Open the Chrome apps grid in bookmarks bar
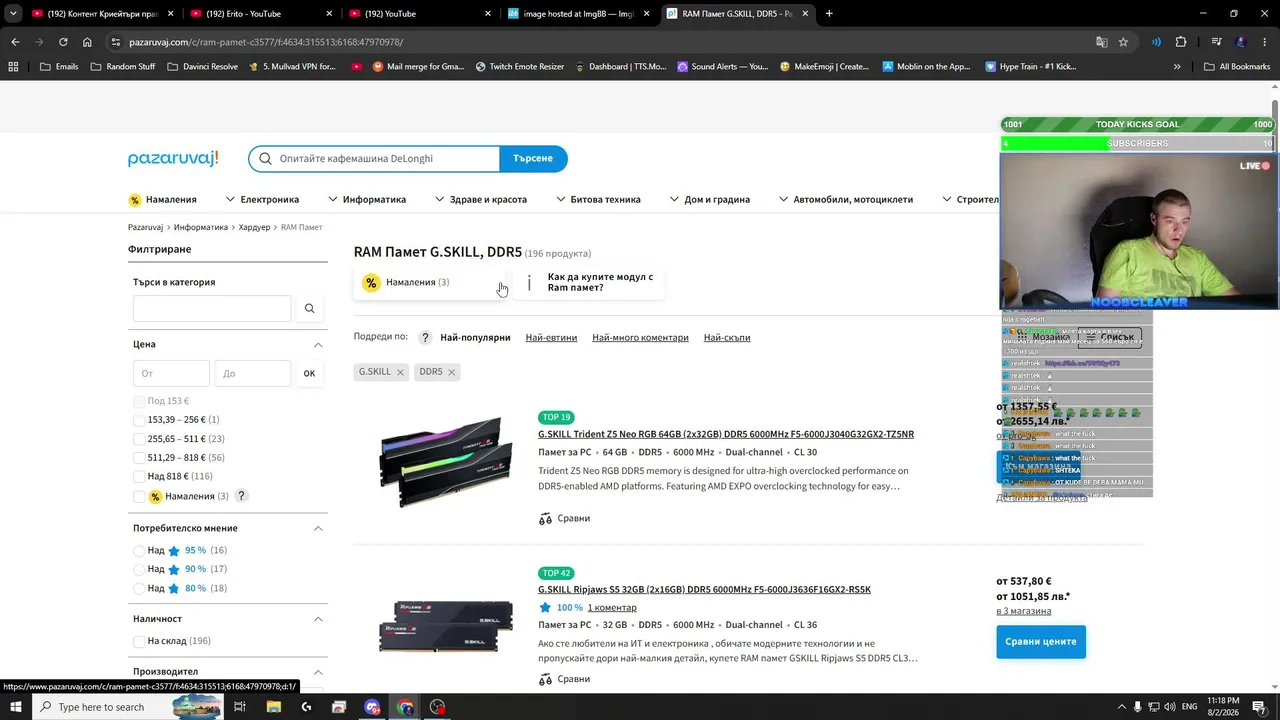The height and width of the screenshot is (720, 1280). pyautogui.click(x=13, y=67)
